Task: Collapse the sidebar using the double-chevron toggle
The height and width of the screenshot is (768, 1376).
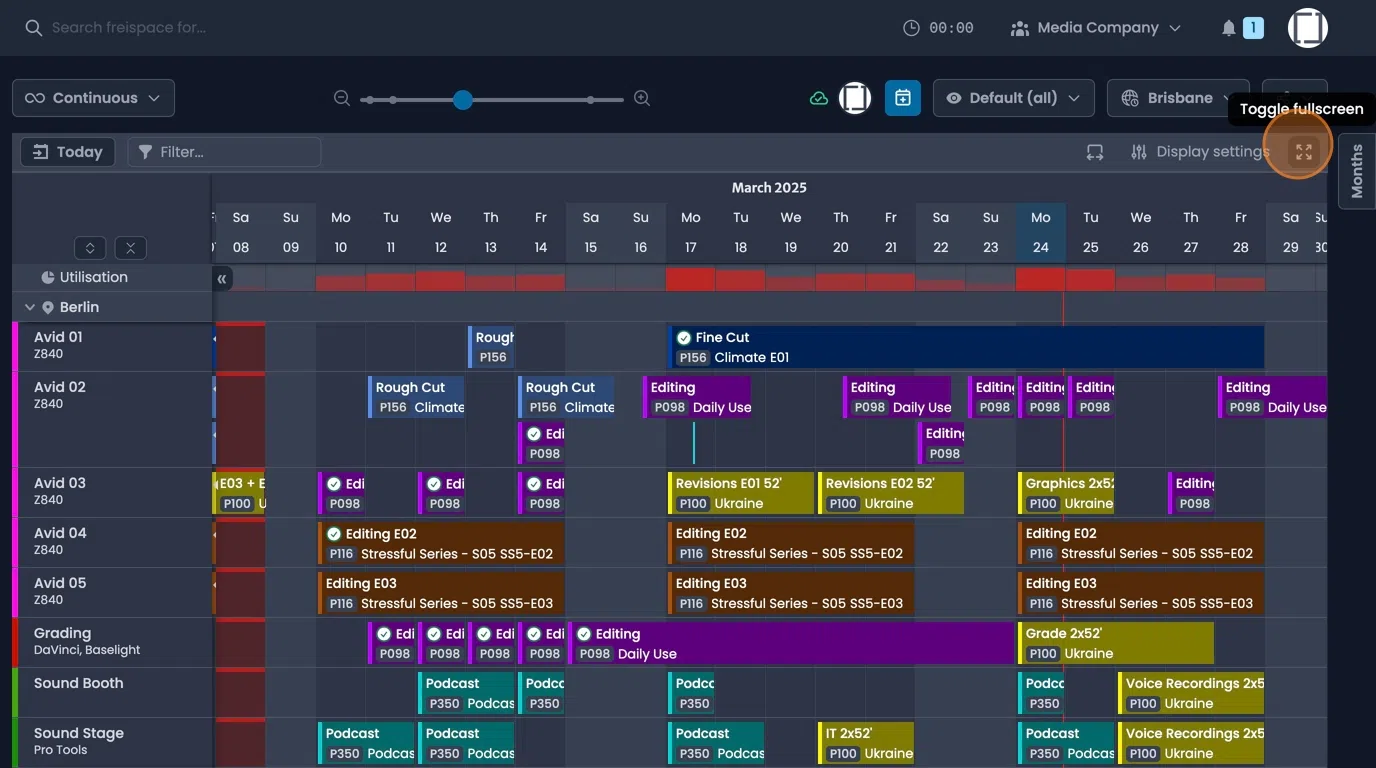Action: 223,280
